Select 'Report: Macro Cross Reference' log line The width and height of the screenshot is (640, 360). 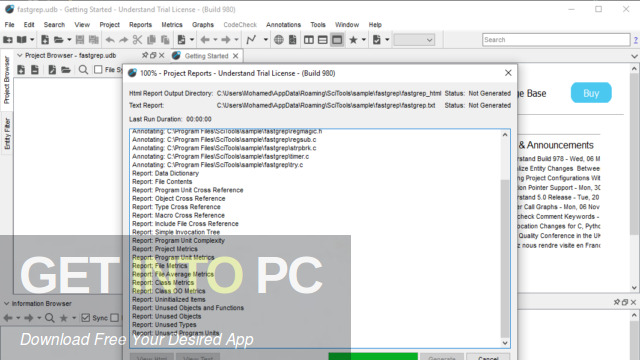[178, 215]
